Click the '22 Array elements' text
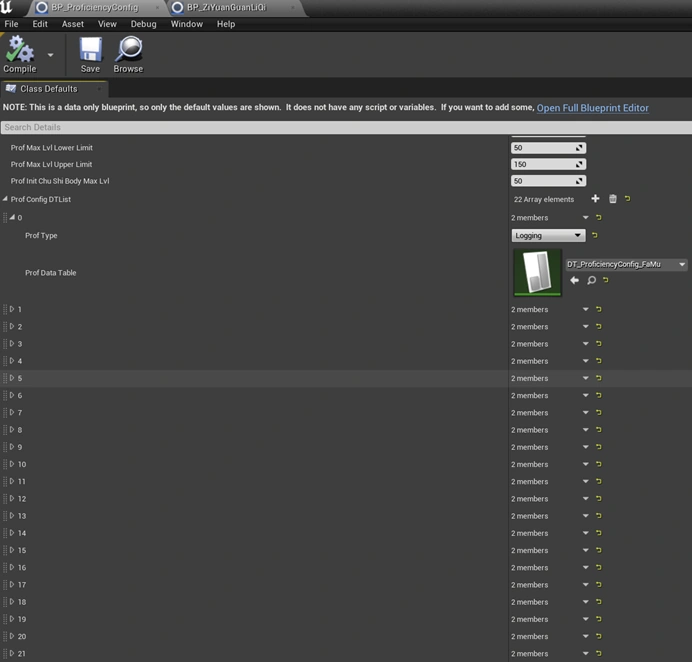Viewport: 692px width, 662px height. click(x=544, y=199)
